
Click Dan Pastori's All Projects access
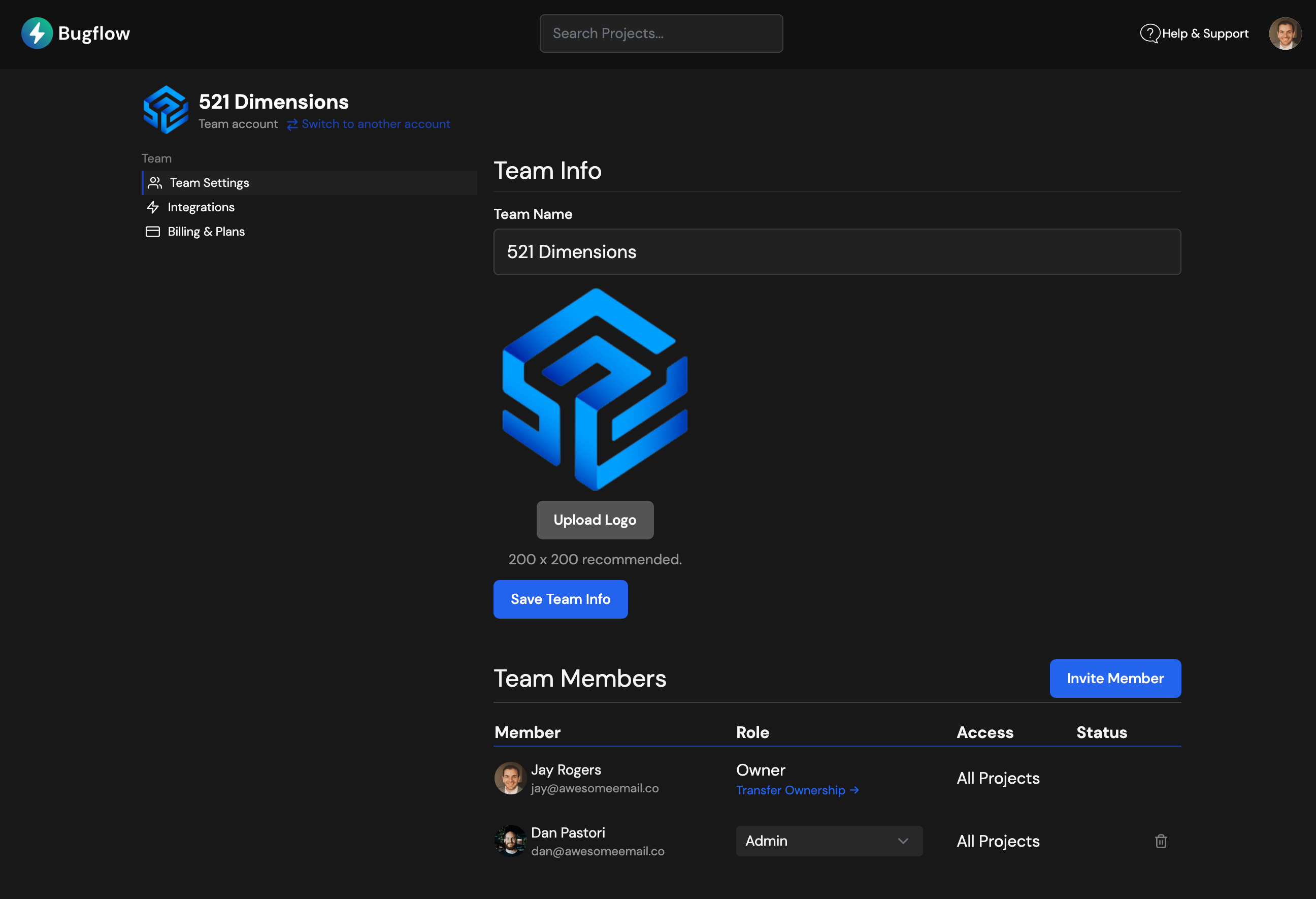pyautogui.click(x=998, y=841)
